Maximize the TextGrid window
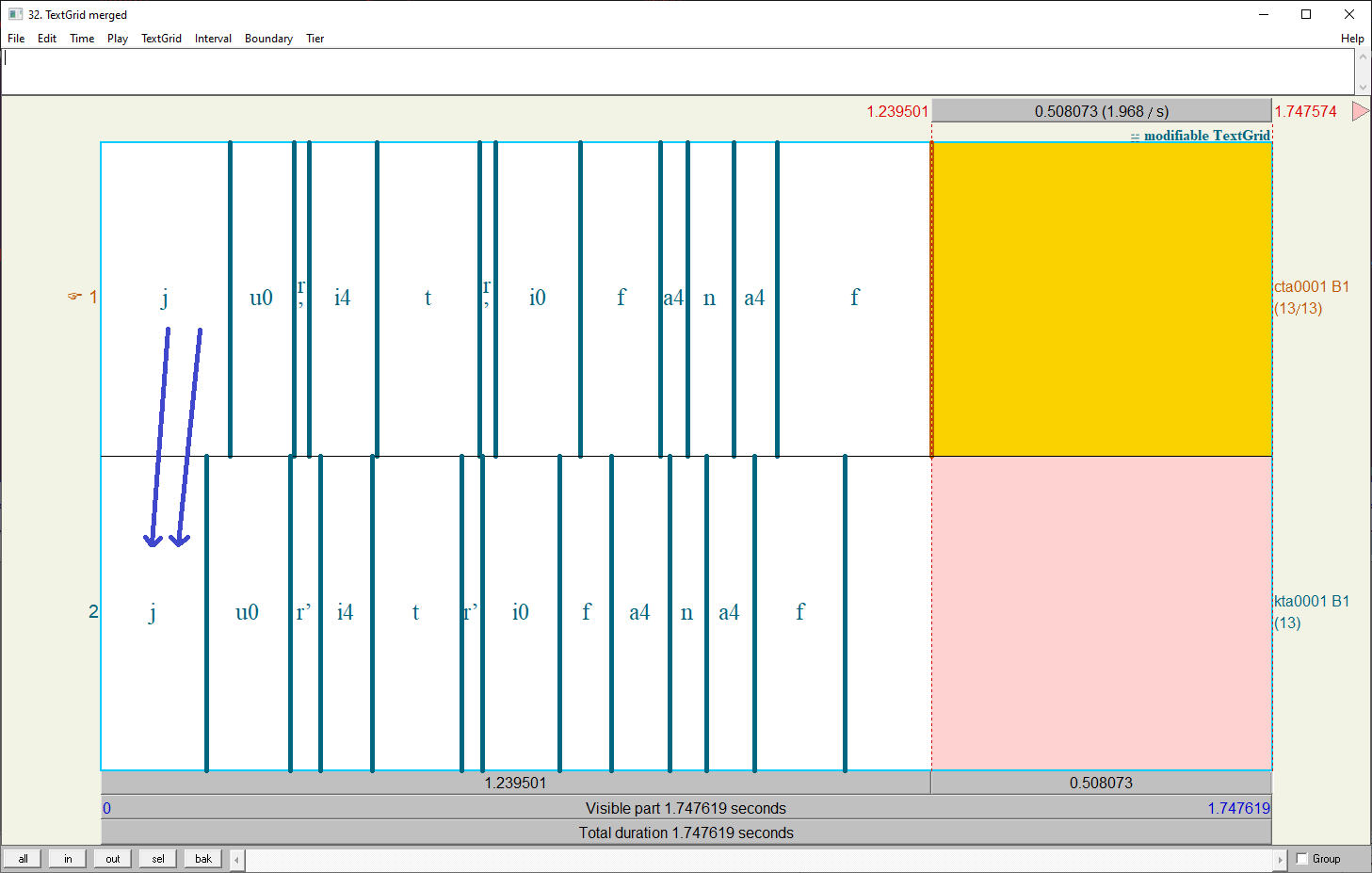The height and width of the screenshot is (873, 1372). [1306, 14]
